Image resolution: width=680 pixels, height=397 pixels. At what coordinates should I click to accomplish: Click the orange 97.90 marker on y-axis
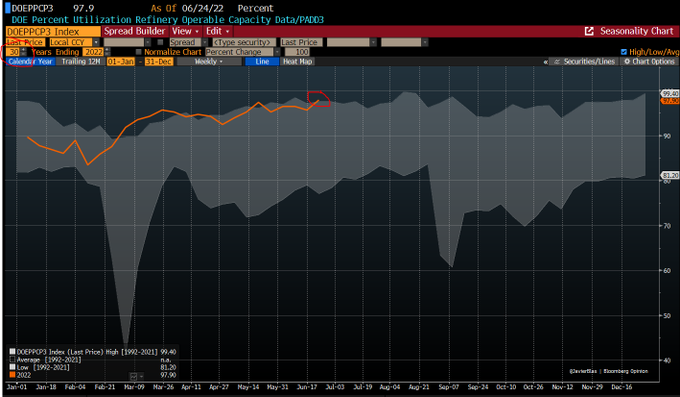pyautogui.click(x=670, y=101)
